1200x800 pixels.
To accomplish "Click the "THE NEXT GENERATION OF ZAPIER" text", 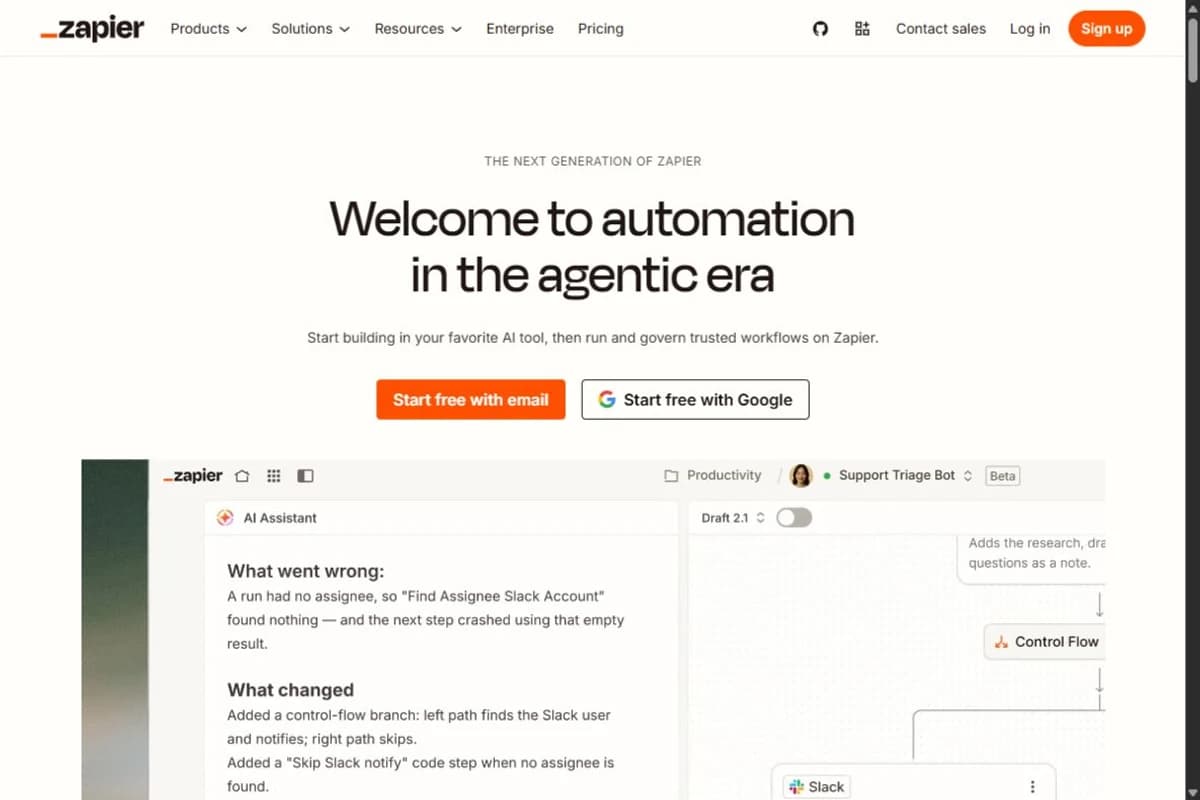I will click(x=593, y=161).
